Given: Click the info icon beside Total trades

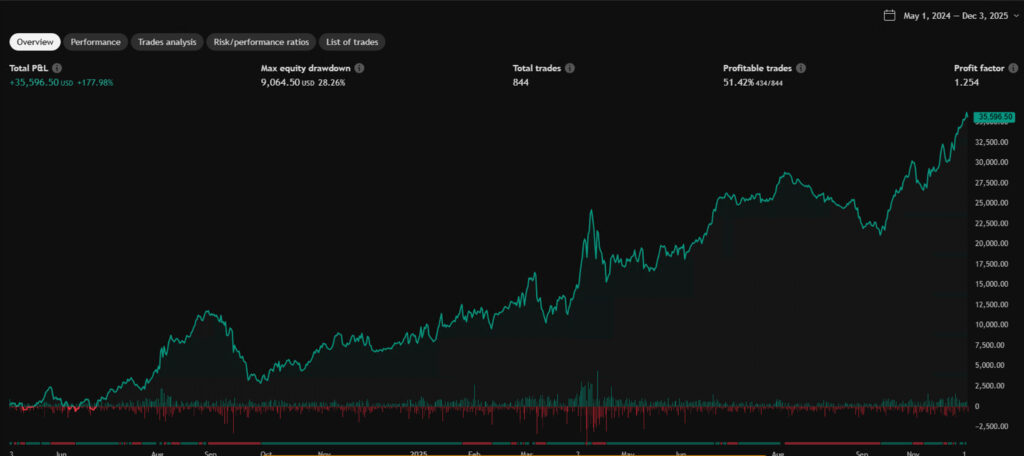Looking at the screenshot, I should tap(570, 68).
